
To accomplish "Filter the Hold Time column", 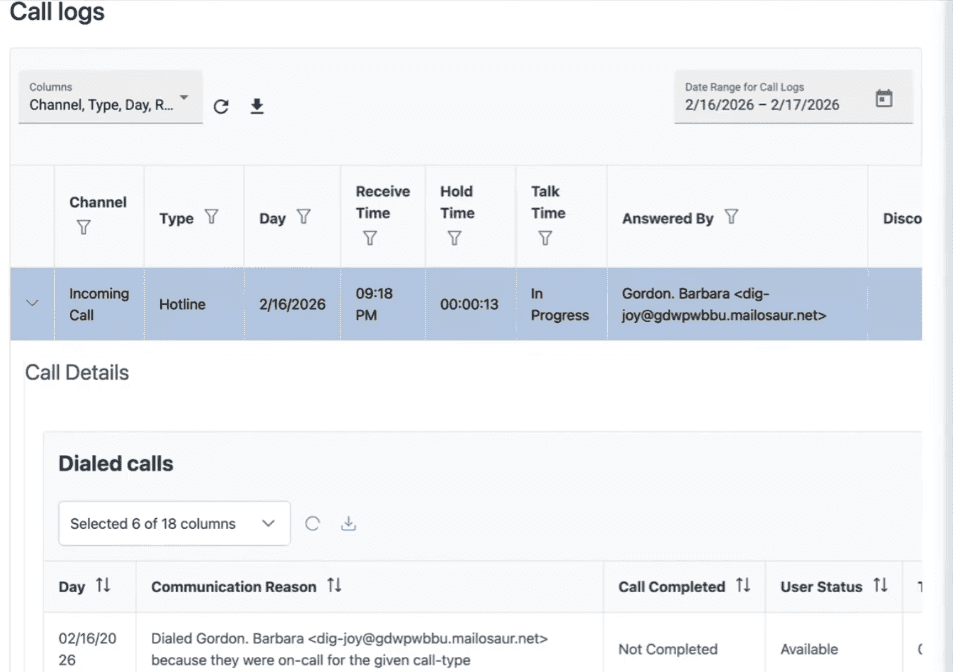I will (454, 238).
